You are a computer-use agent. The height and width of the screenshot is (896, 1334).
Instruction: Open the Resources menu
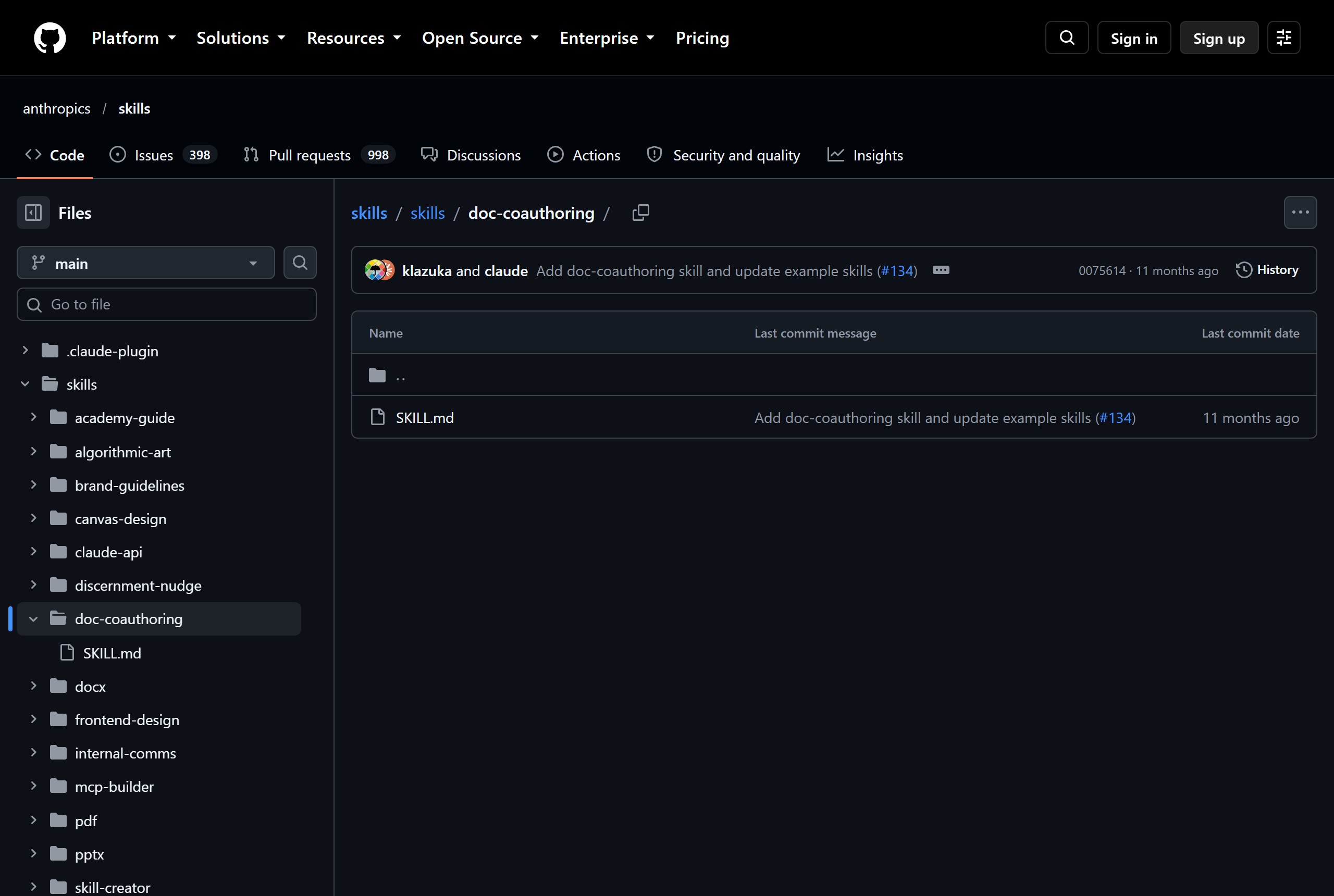(x=354, y=38)
